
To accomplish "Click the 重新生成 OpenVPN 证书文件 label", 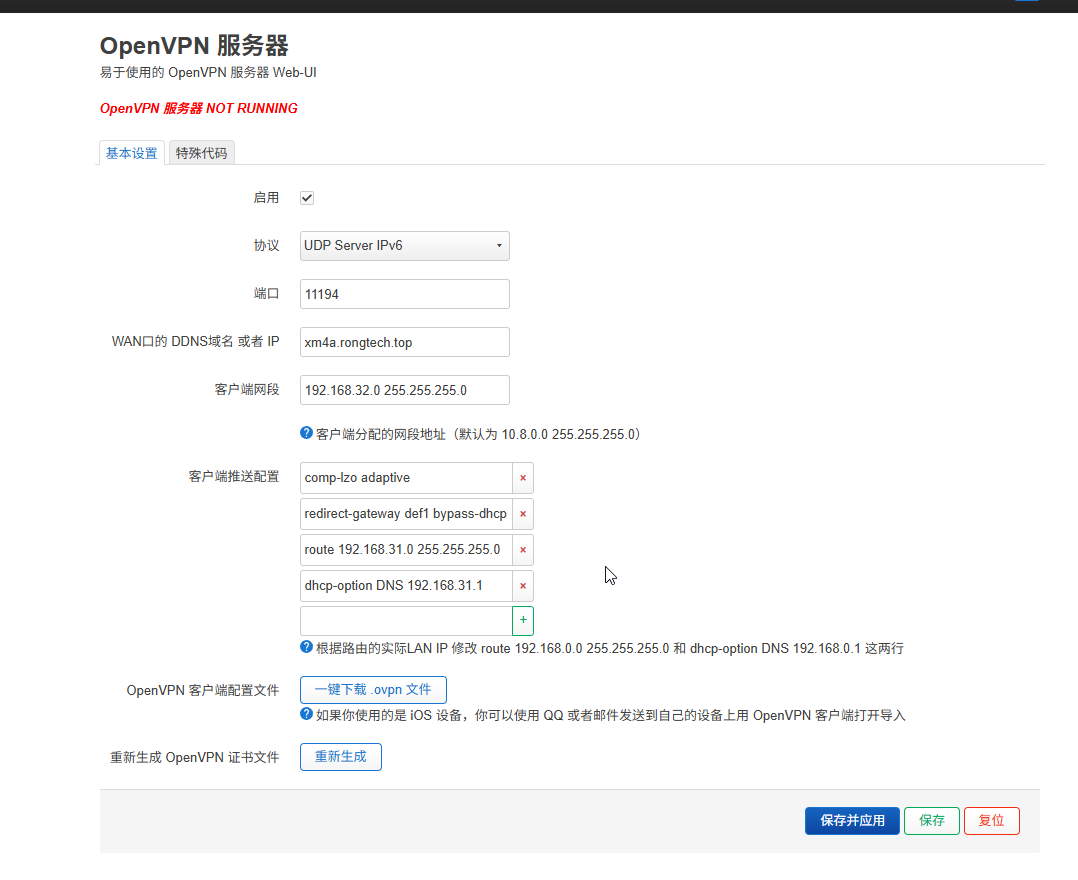I will click(195, 758).
